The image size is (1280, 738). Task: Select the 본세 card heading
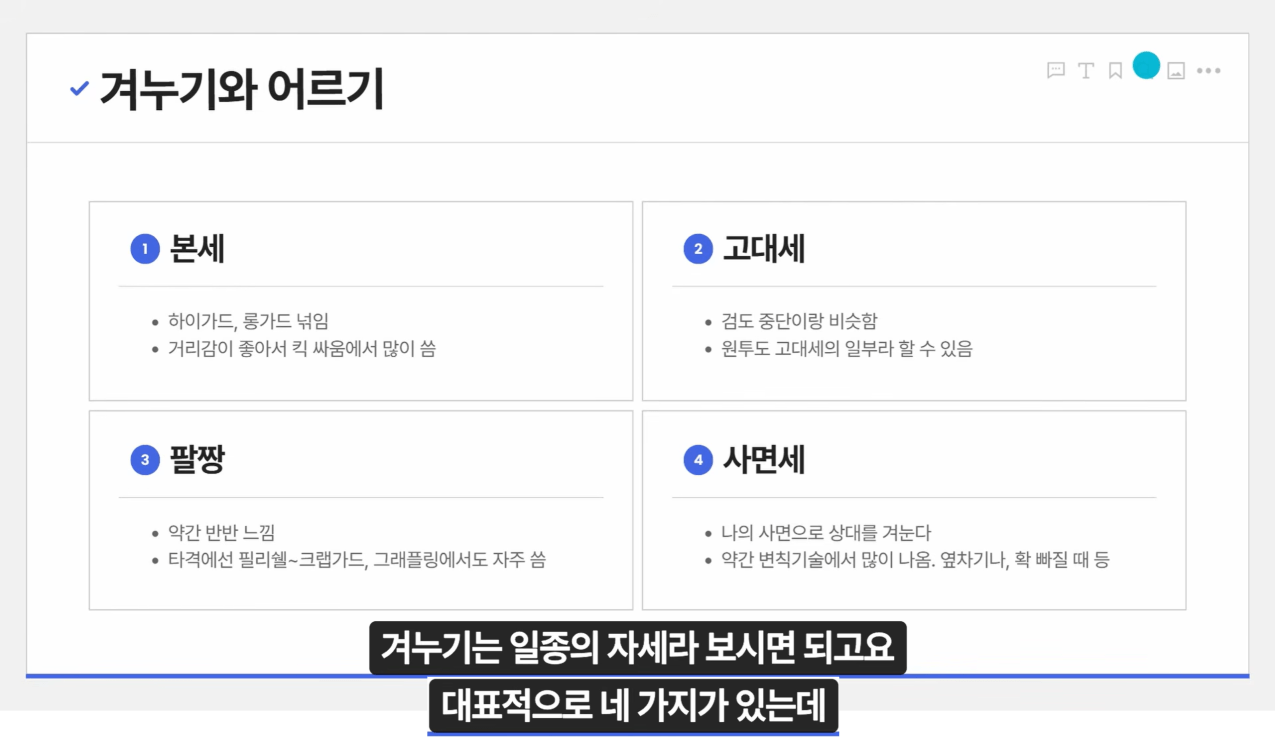click(x=197, y=249)
